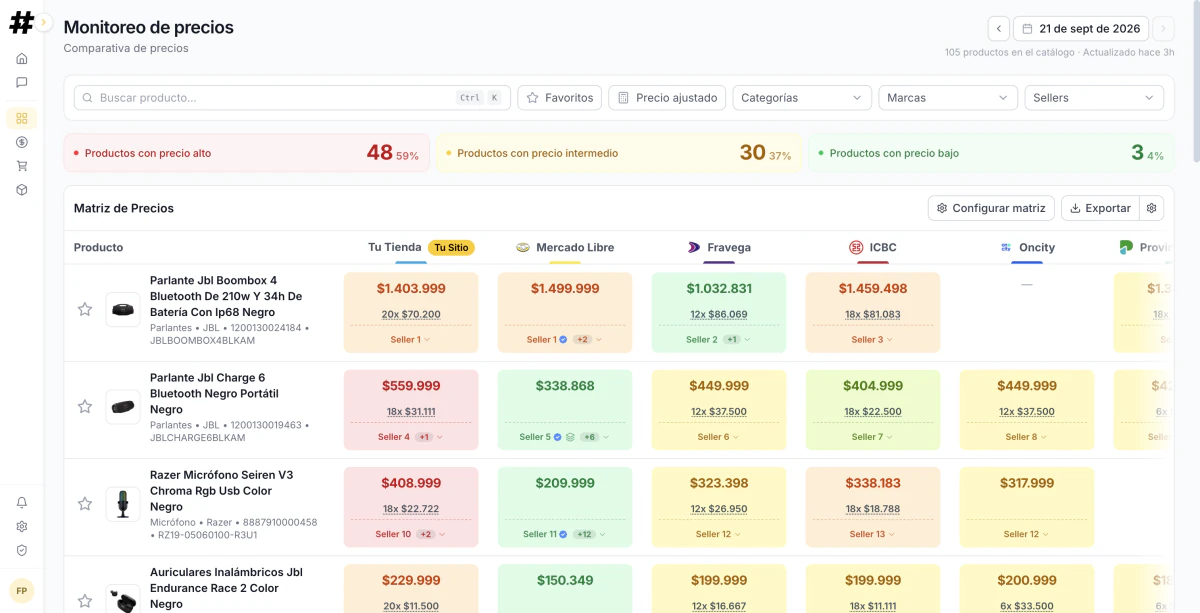Viewport: 1200px width, 613px height.
Task: Open notifications bell in sidebar
Action: click(x=22, y=502)
